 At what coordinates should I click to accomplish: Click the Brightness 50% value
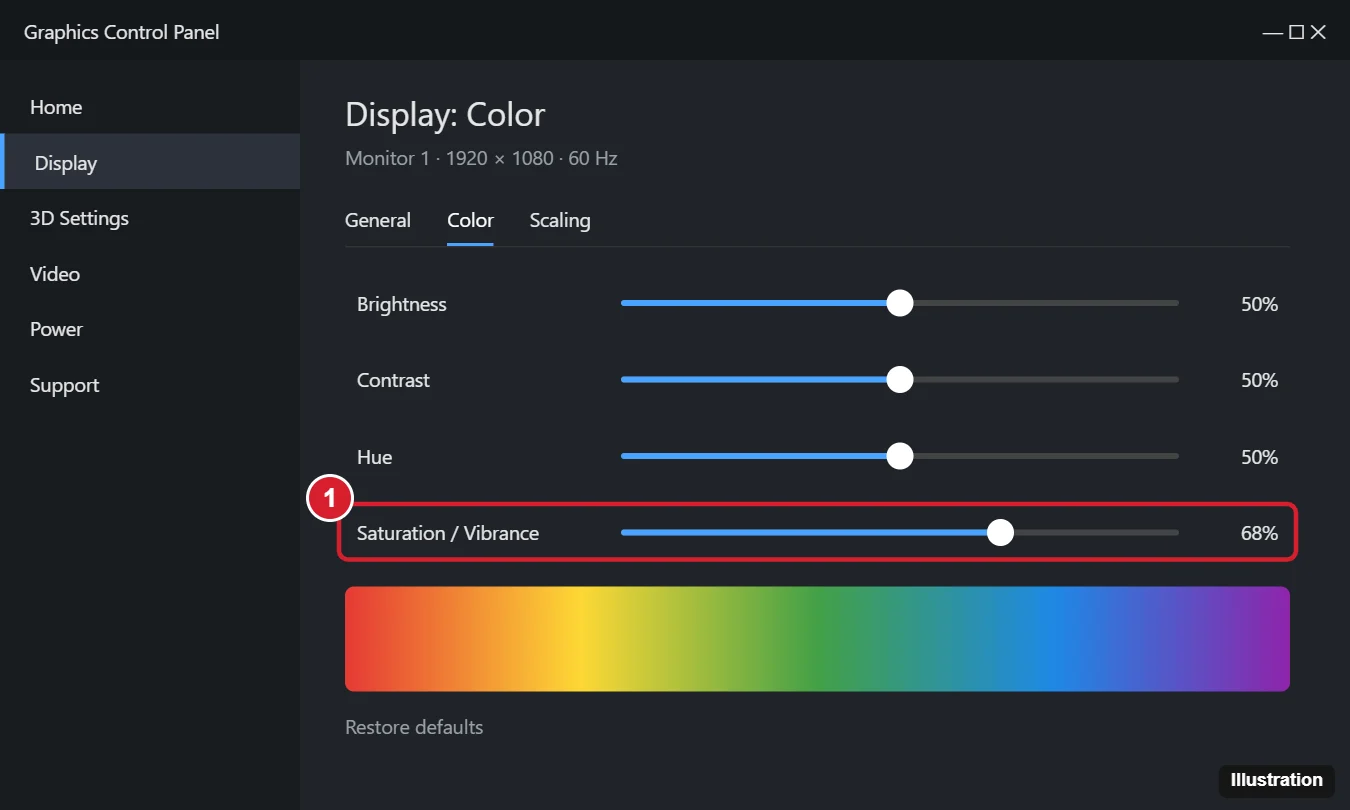[x=1259, y=304]
